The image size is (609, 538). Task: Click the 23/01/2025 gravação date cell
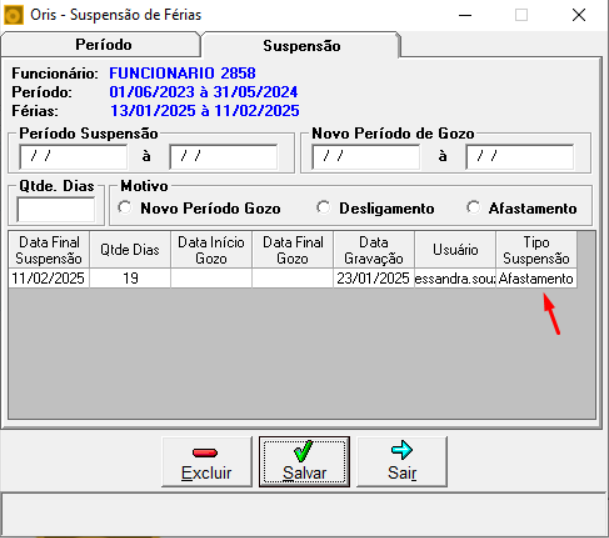click(374, 279)
